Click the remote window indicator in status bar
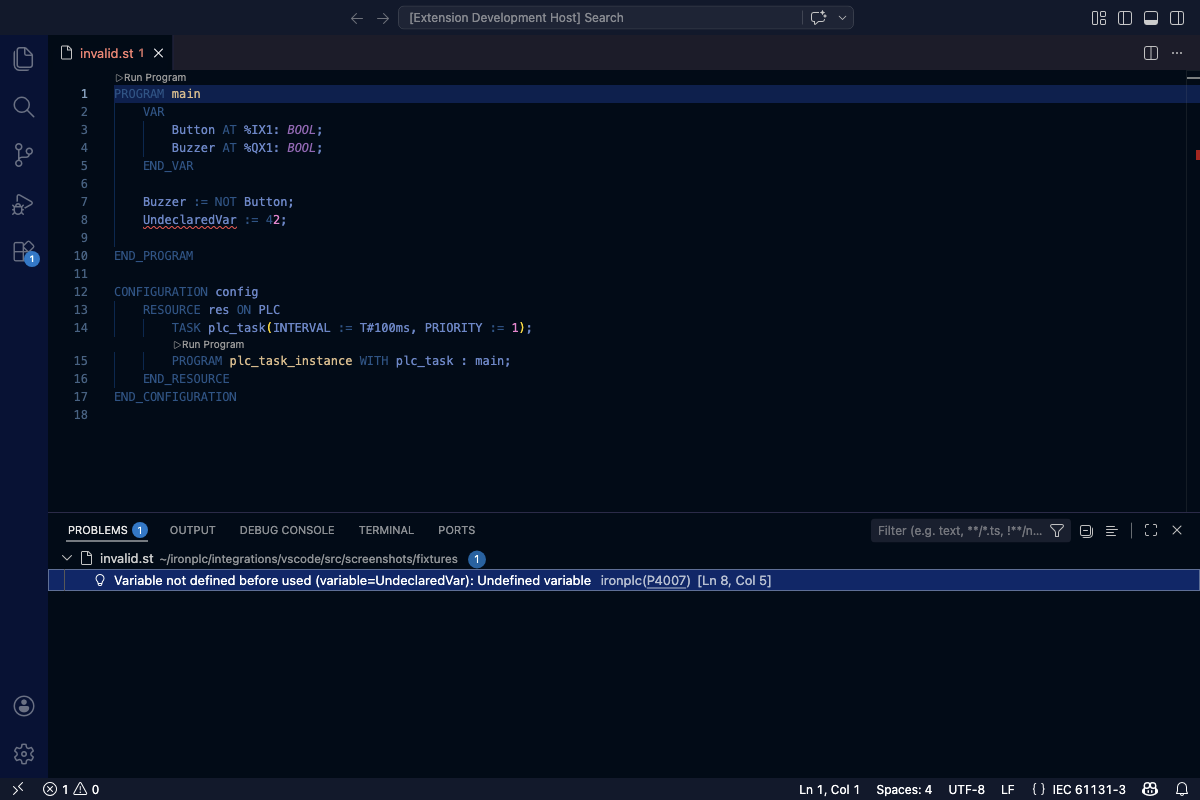 tap(17, 789)
